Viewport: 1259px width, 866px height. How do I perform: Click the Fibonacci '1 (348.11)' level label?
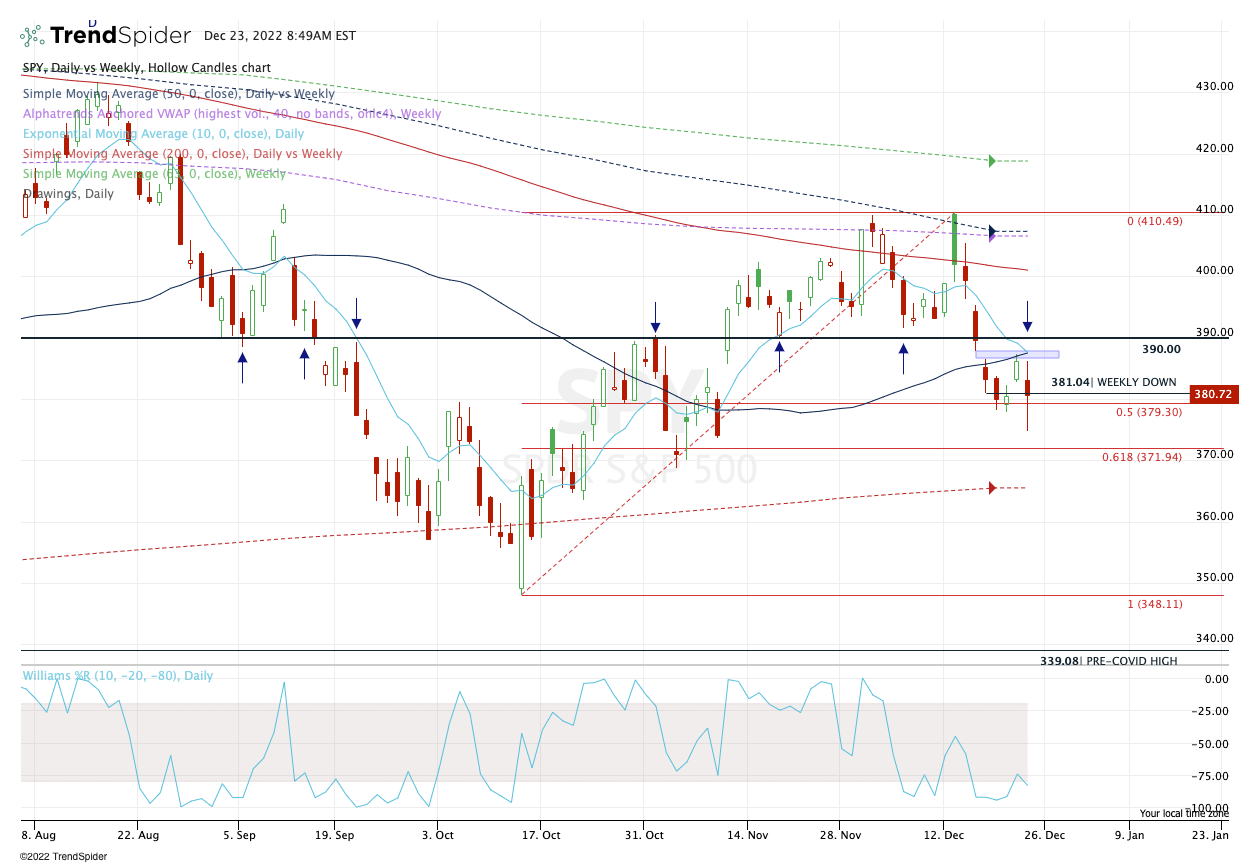click(1155, 604)
